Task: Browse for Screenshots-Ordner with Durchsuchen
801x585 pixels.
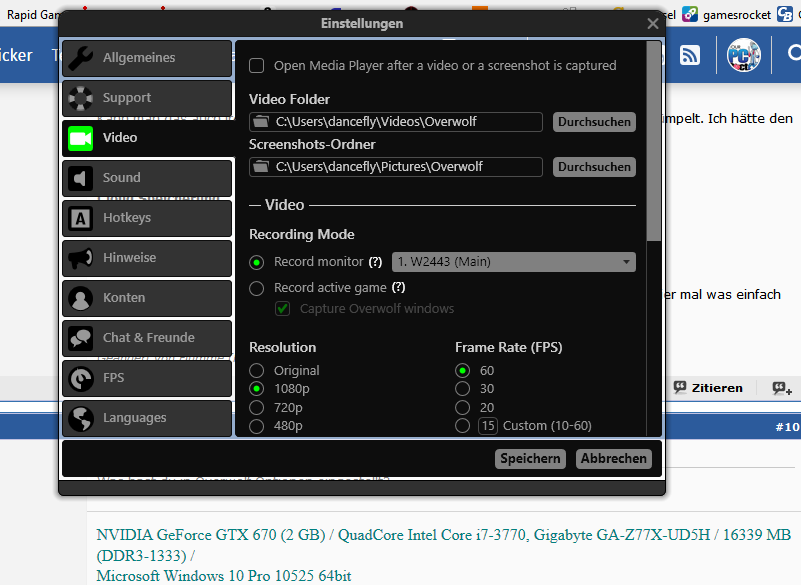Action: tap(594, 167)
